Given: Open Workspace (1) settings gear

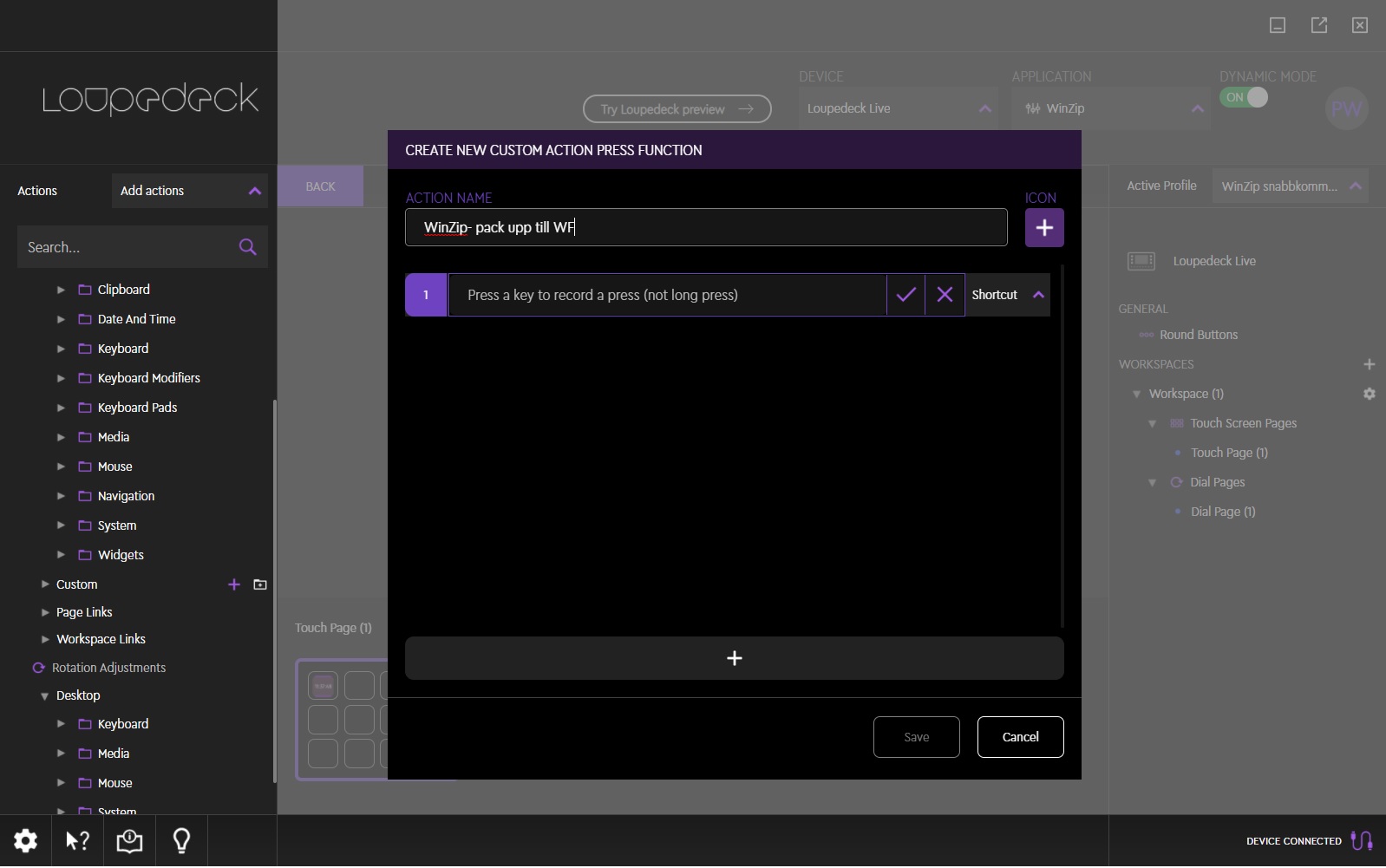Looking at the screenshot, I should pyautogui.click(x=1369, y=394).
